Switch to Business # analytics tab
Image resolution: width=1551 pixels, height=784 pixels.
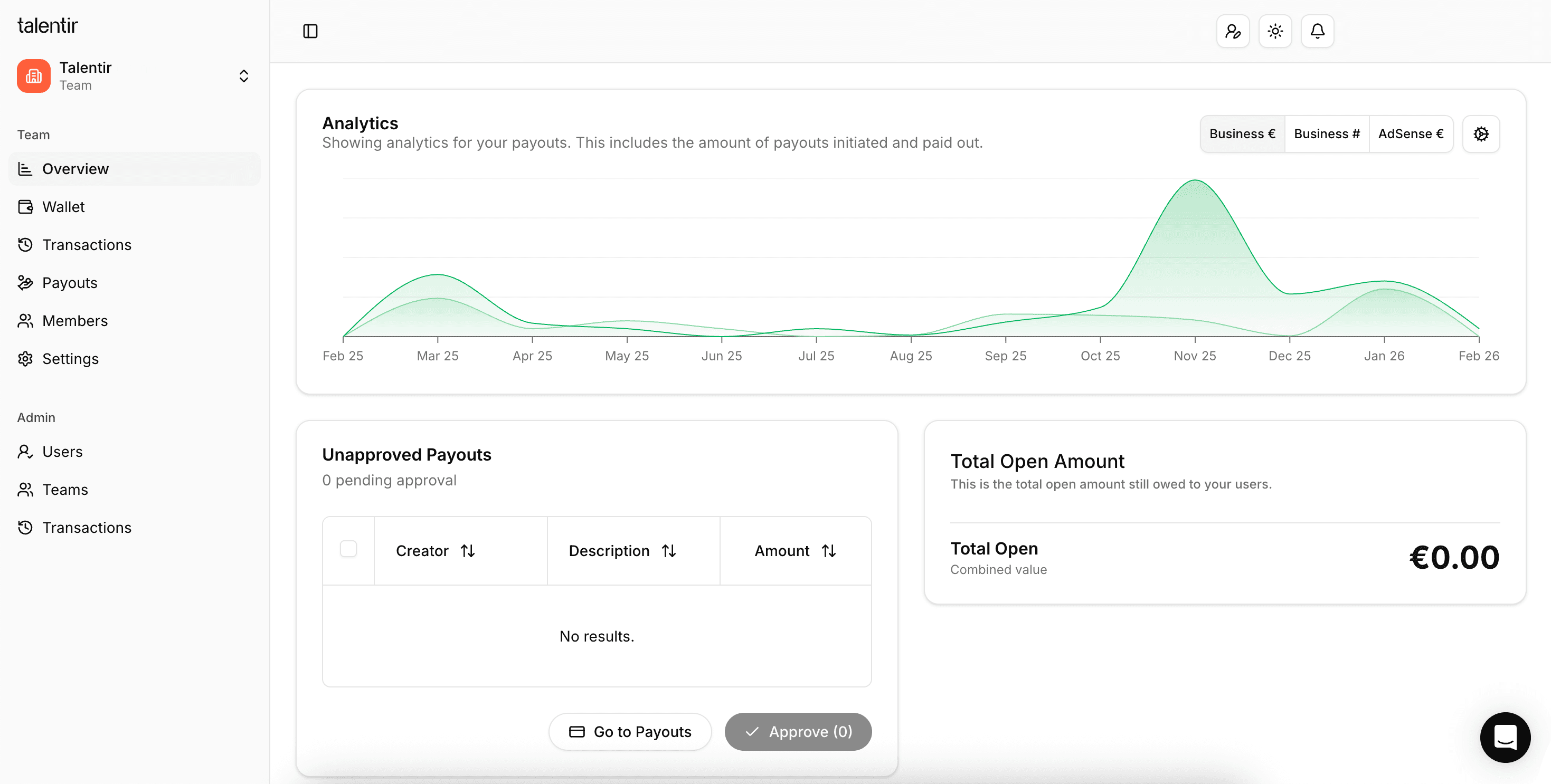coord(1327,134)
